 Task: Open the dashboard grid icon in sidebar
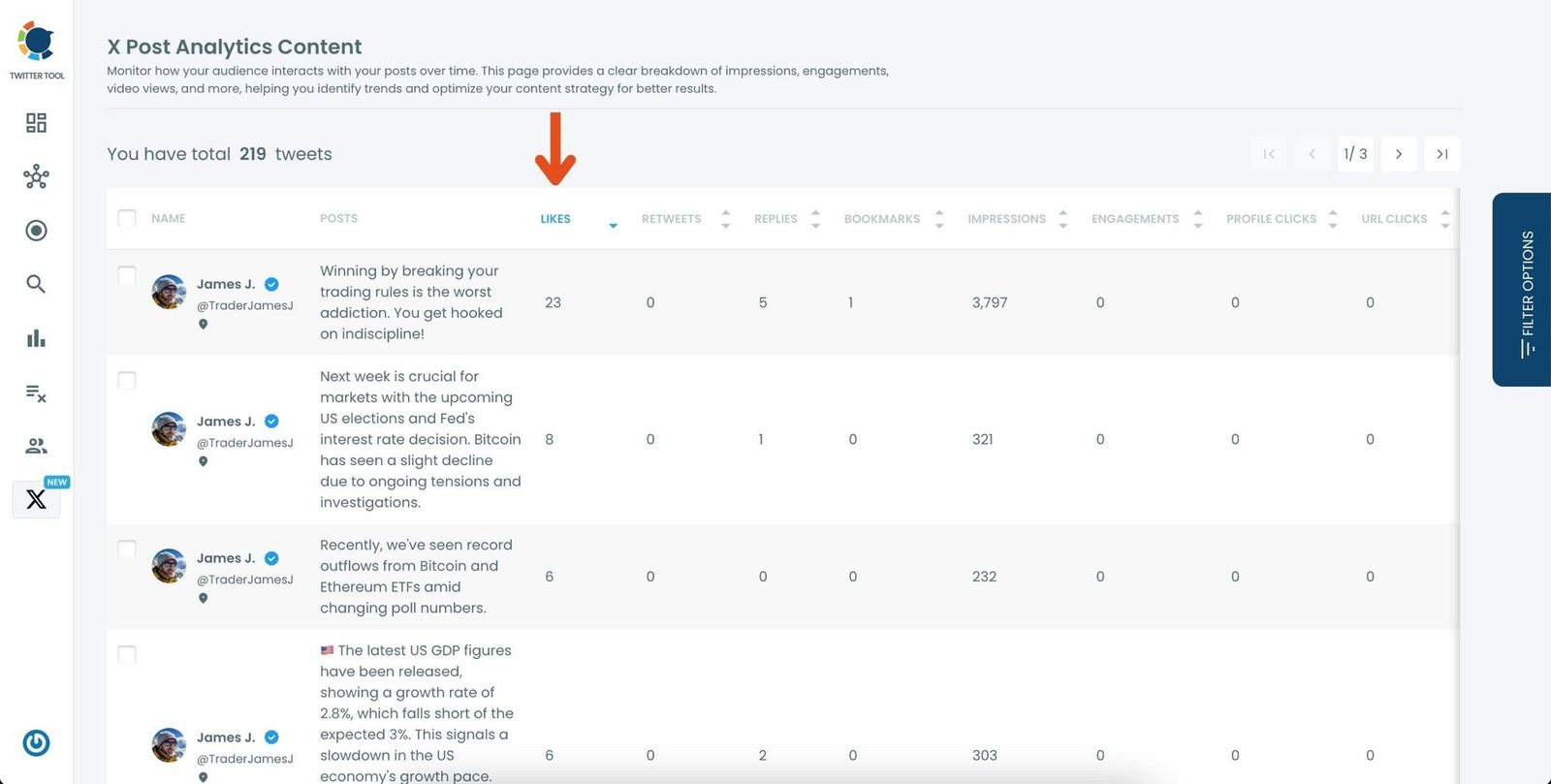tap(36, 123)
